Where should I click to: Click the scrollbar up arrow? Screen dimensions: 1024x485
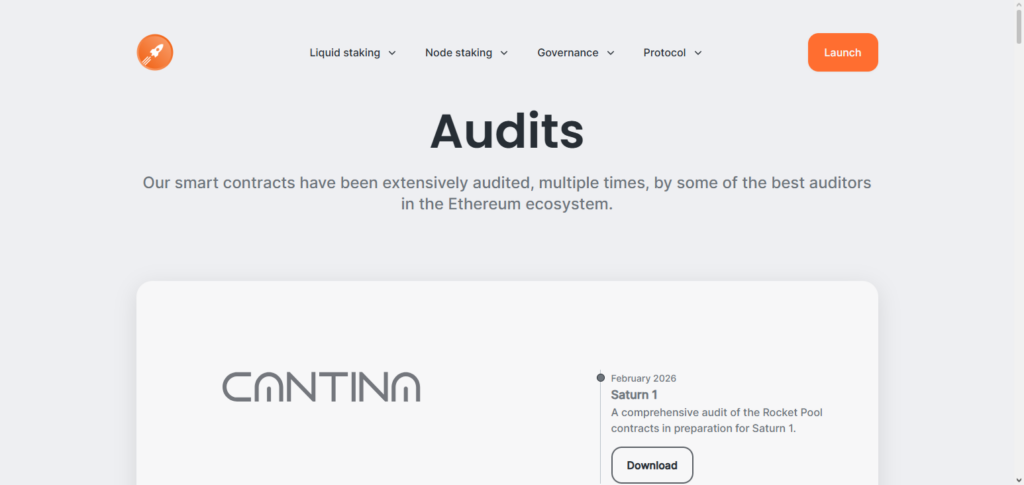coord(1018,5)
